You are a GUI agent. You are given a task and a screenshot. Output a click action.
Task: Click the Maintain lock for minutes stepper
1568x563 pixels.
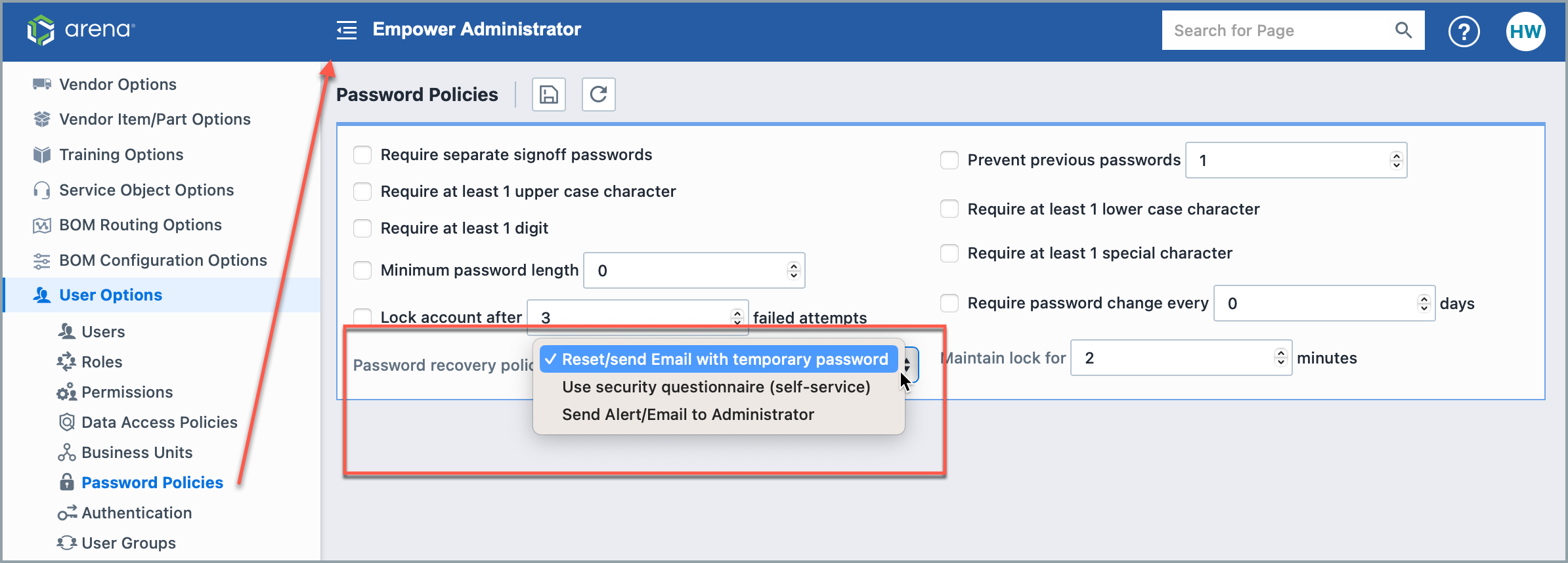coord(1280,358)
